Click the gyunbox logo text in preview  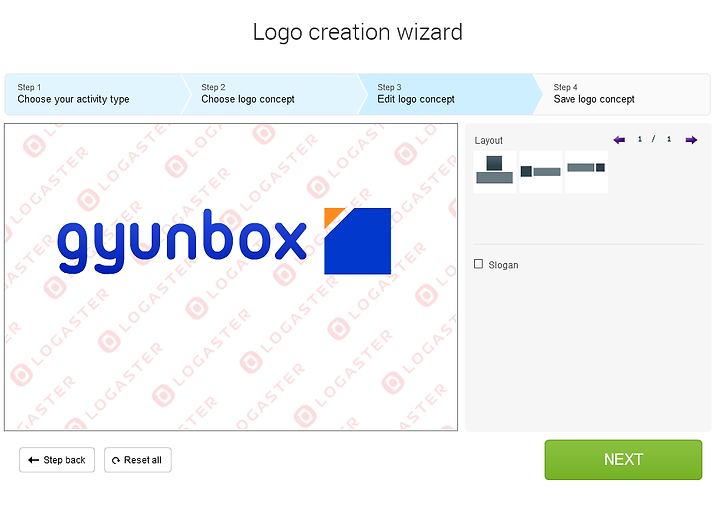pos(182,241)
